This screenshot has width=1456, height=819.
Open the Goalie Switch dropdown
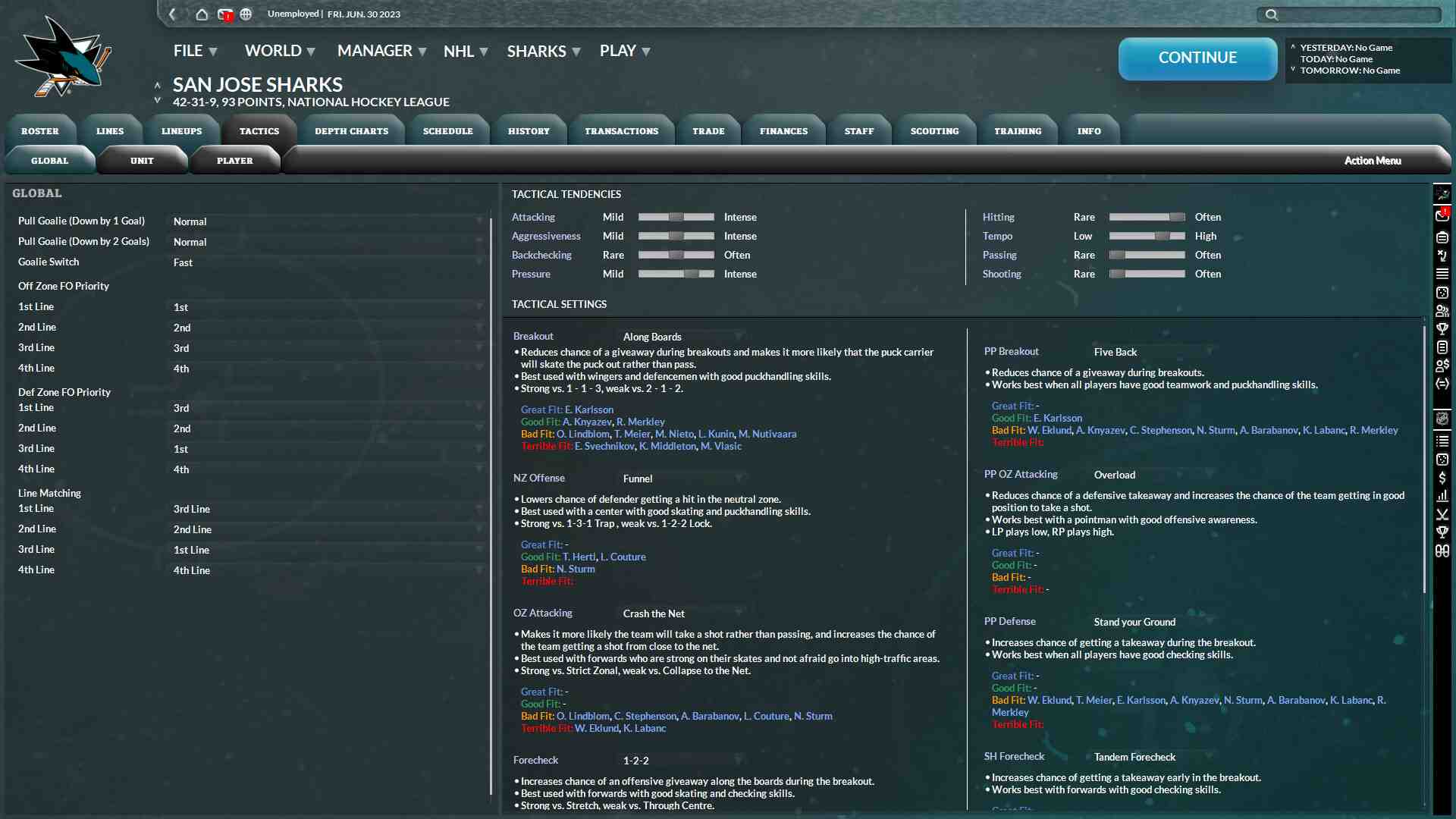pyautogui.click(x=326, y=262)
